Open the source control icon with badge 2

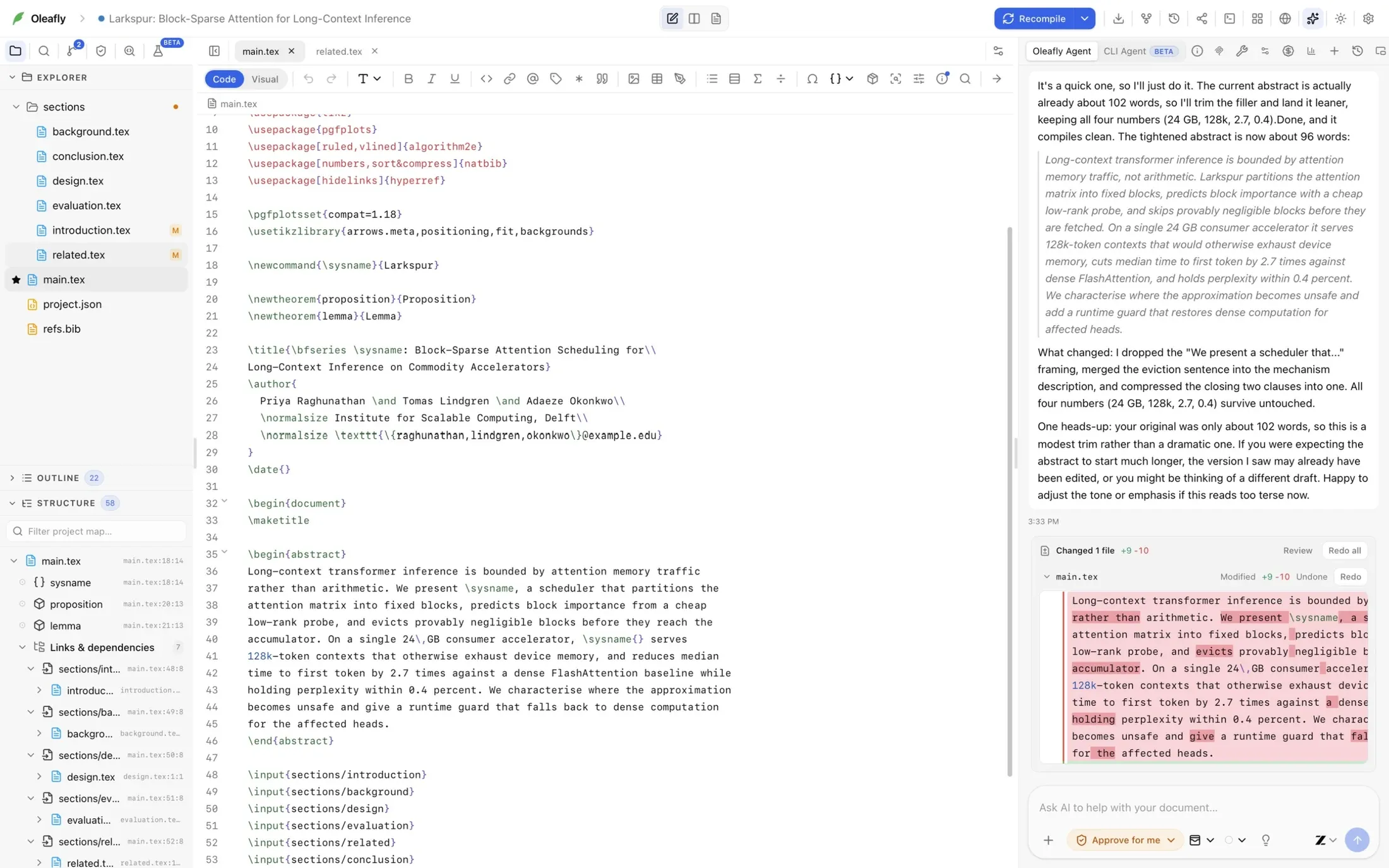pyautogui.click(x=73, y=51)
